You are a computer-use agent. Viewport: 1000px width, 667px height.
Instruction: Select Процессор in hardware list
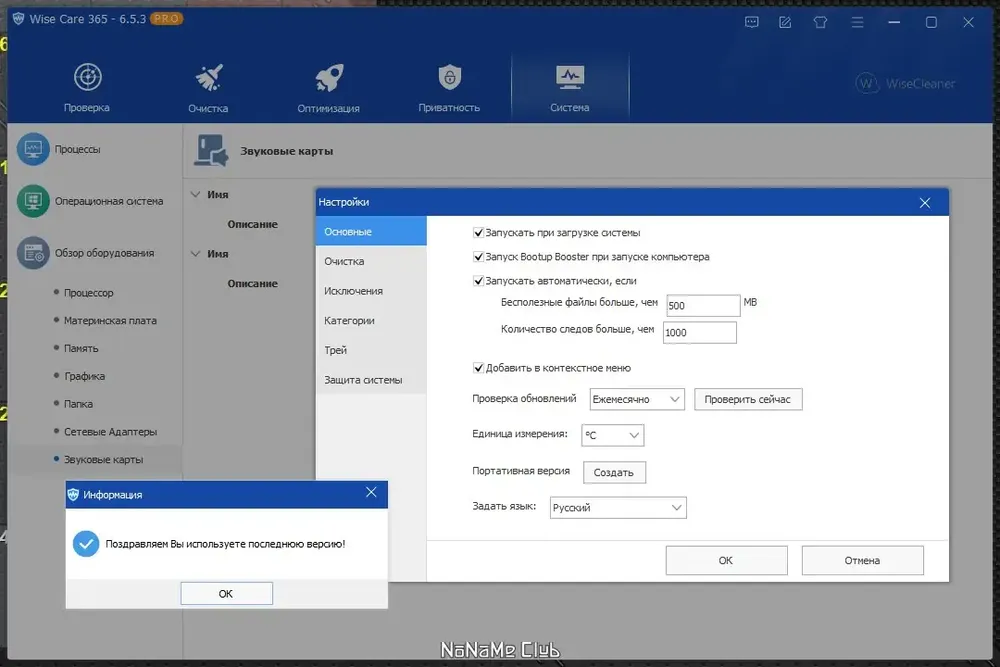89,293
